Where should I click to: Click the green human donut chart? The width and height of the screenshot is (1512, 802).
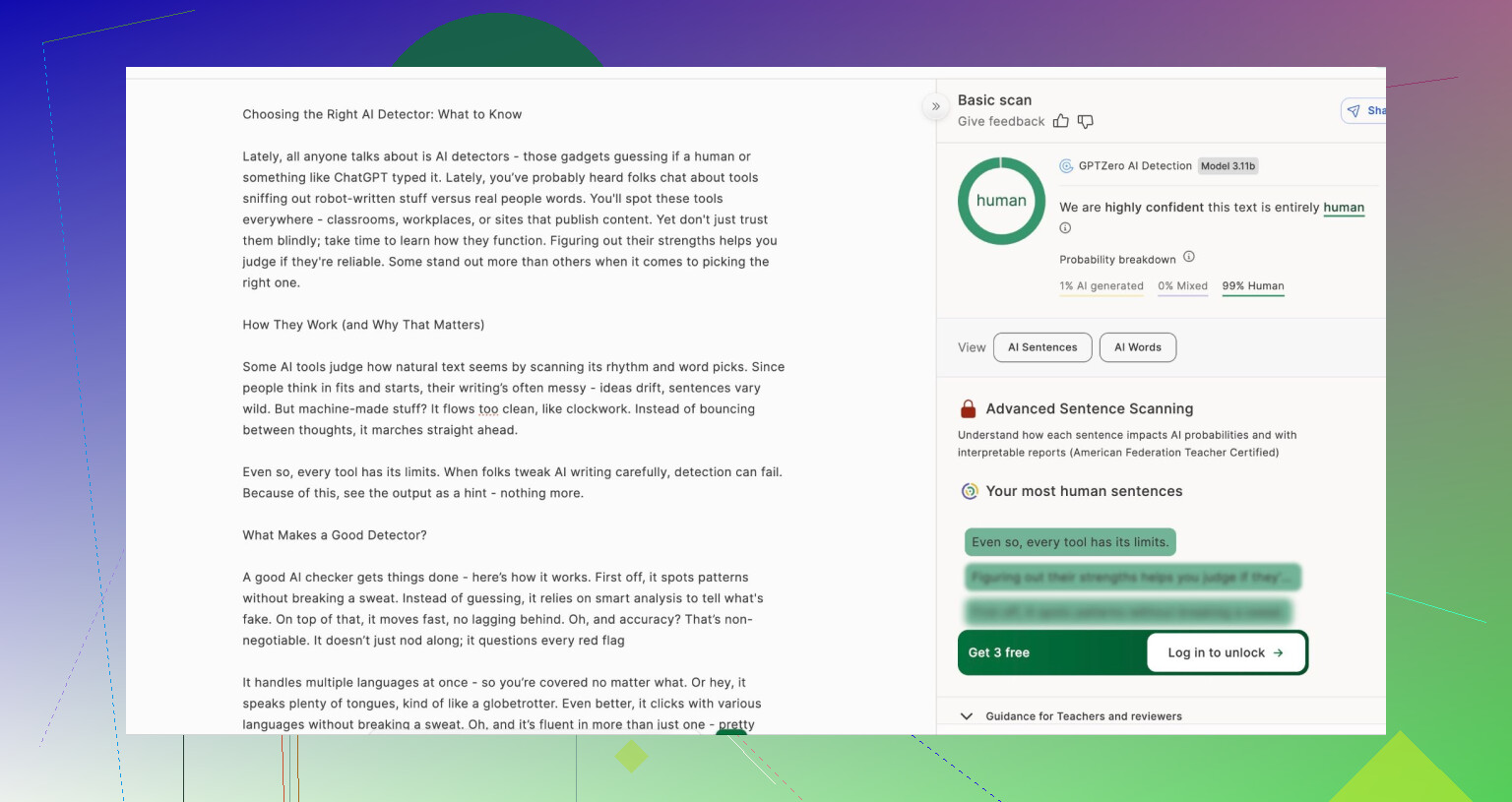(1001, 201)
